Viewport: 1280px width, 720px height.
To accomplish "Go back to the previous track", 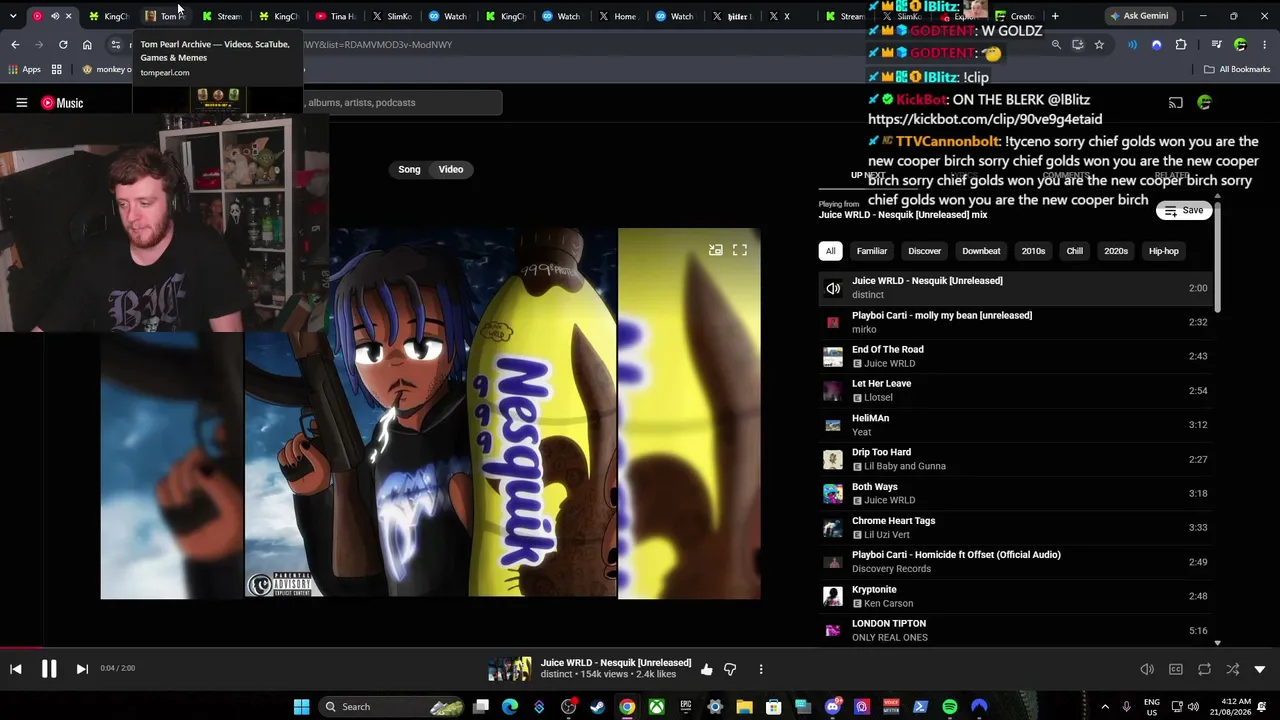I will 16,669.
